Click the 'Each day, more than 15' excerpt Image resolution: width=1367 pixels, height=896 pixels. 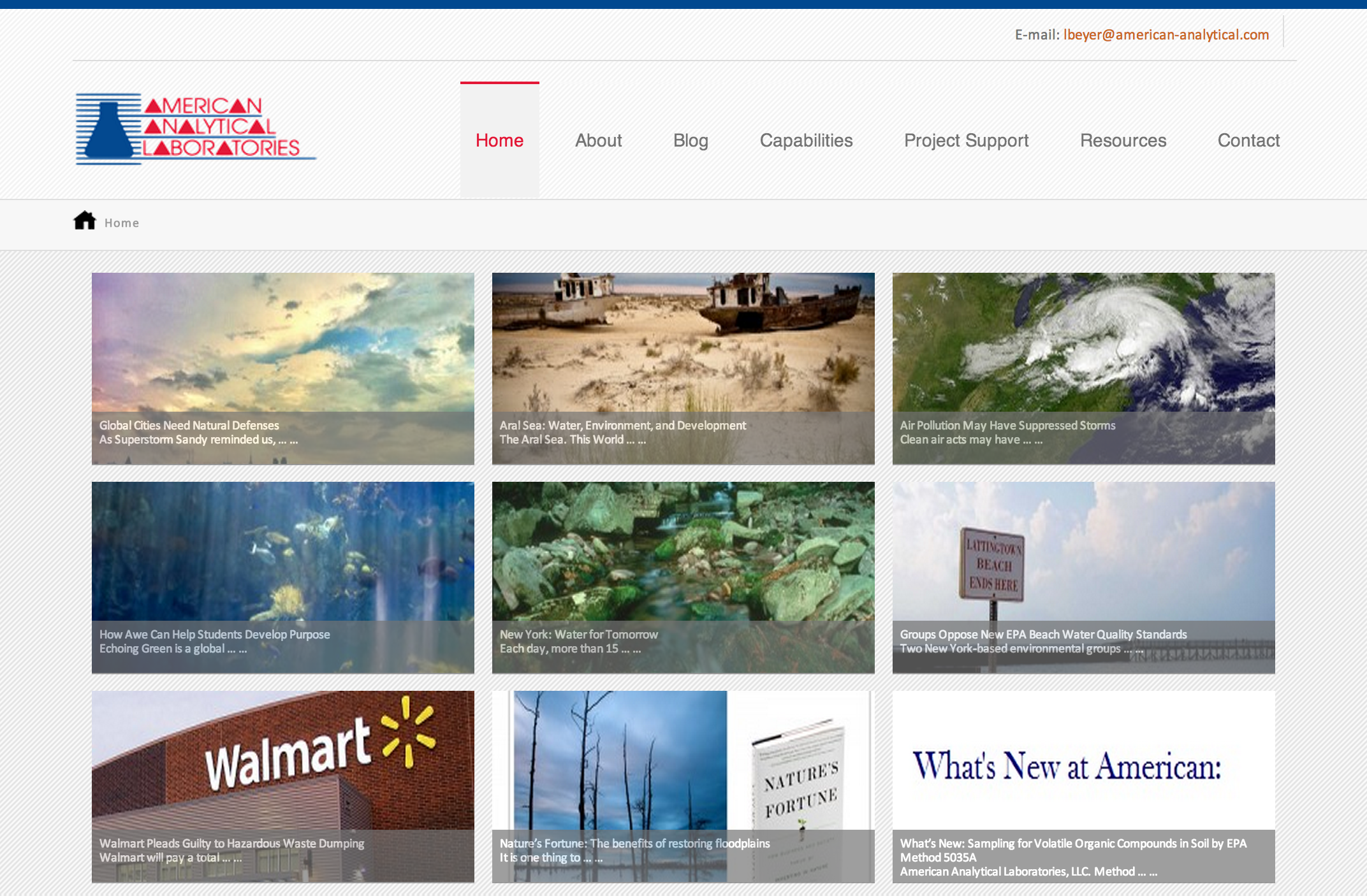(570, 648)
